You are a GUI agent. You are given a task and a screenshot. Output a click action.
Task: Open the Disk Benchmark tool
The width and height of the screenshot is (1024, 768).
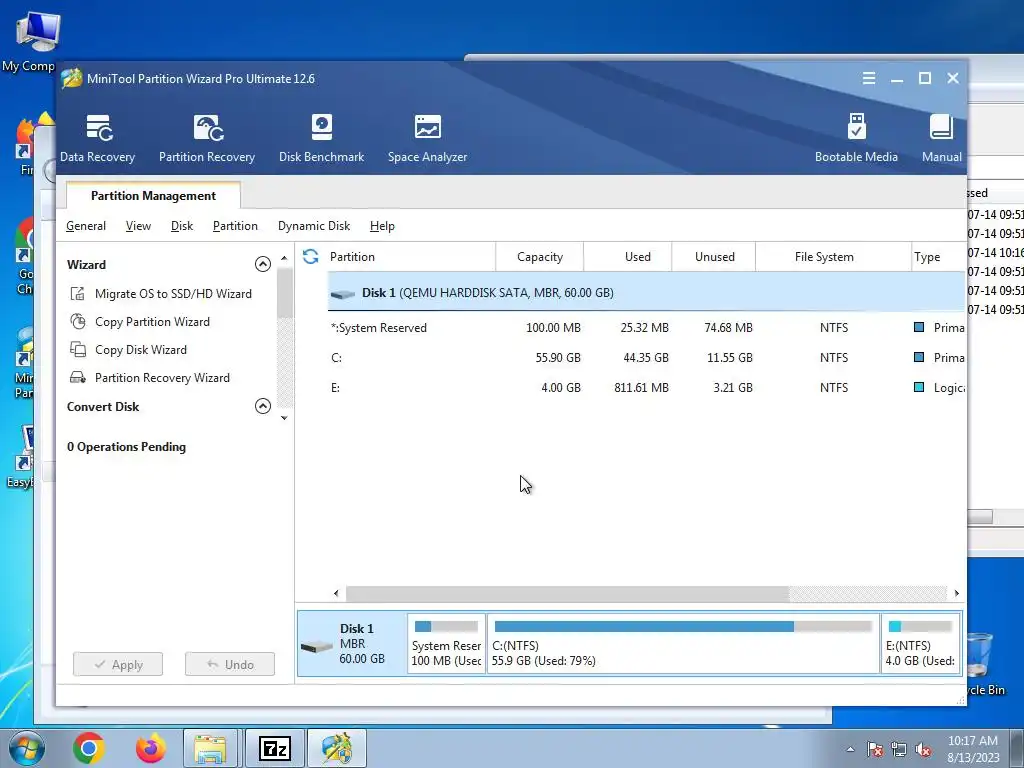321,138
